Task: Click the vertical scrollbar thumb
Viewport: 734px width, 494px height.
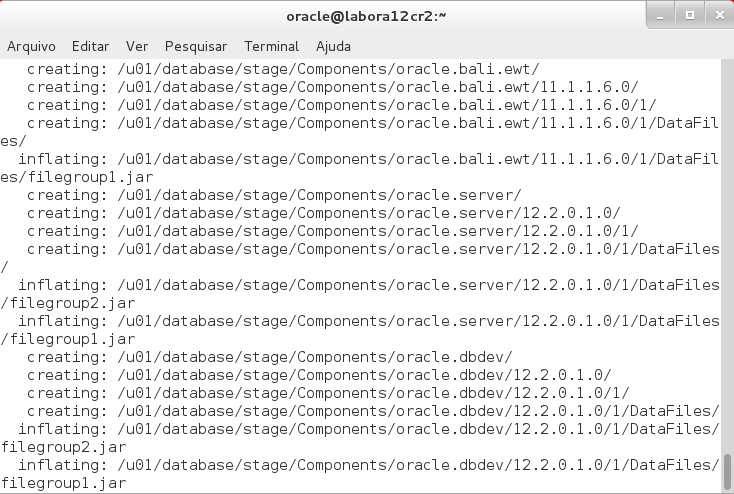Action: coord(727,468)
